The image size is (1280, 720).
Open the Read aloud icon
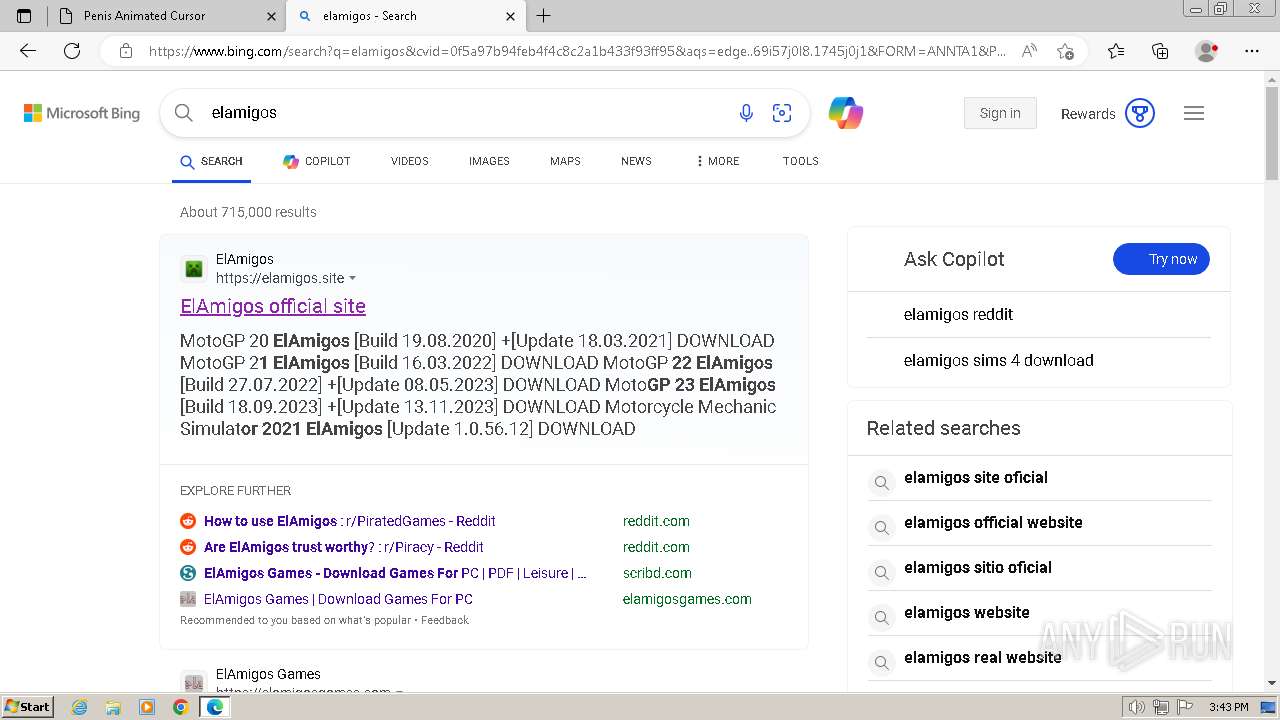pos(1029,51)
